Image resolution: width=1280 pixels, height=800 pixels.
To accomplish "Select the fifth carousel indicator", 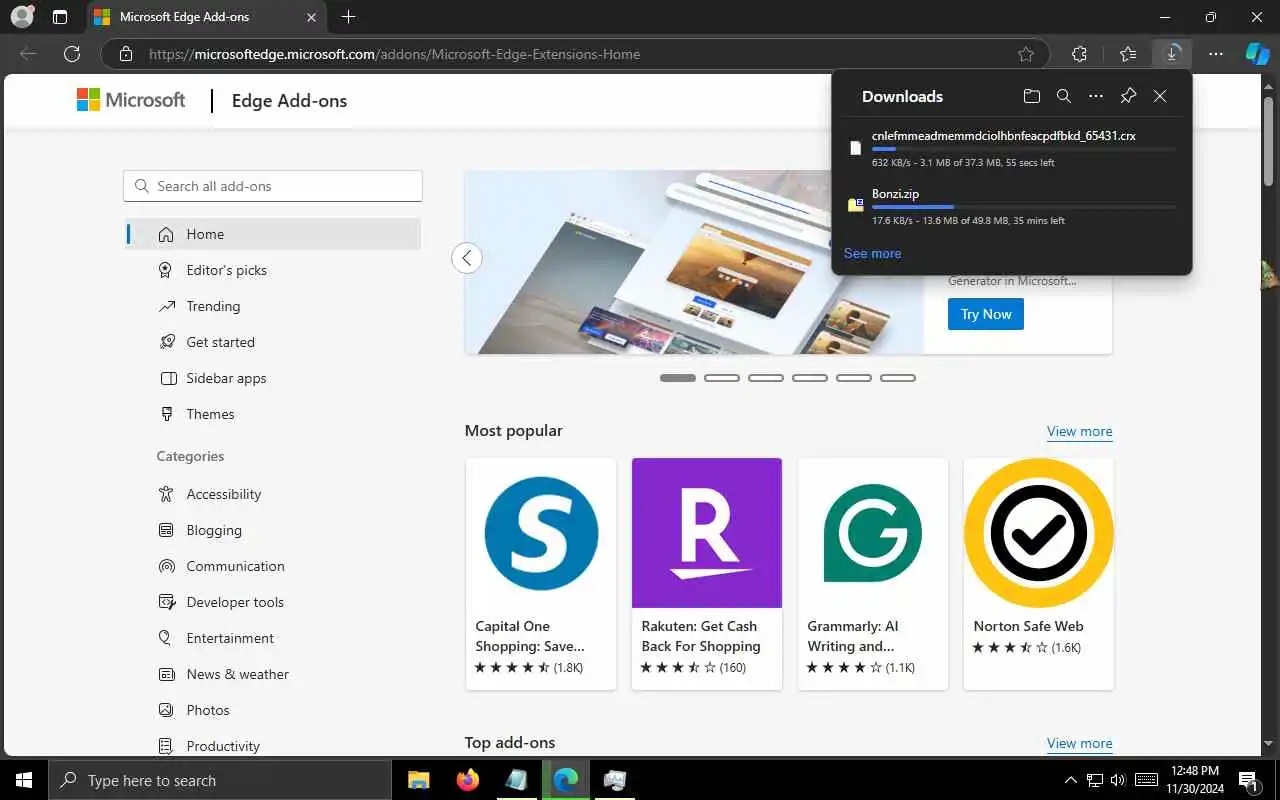I will (x=854, y=378).
